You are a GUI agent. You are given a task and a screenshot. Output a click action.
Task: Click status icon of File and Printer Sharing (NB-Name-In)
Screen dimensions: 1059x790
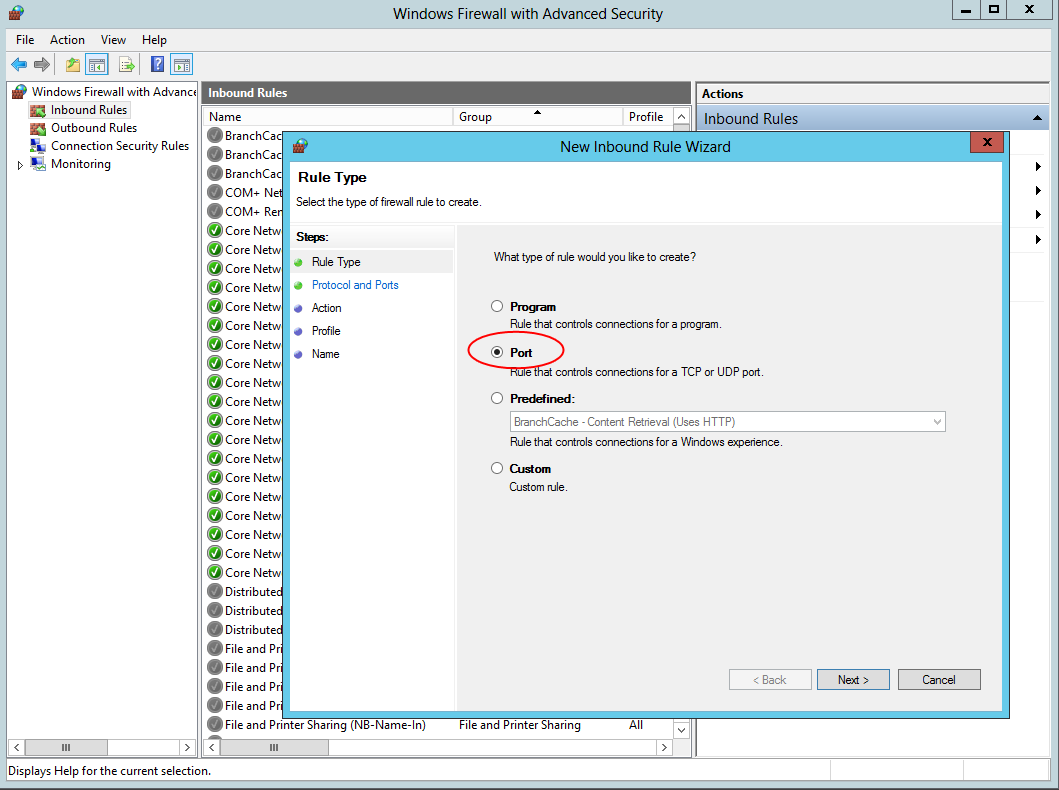[215, 725]
